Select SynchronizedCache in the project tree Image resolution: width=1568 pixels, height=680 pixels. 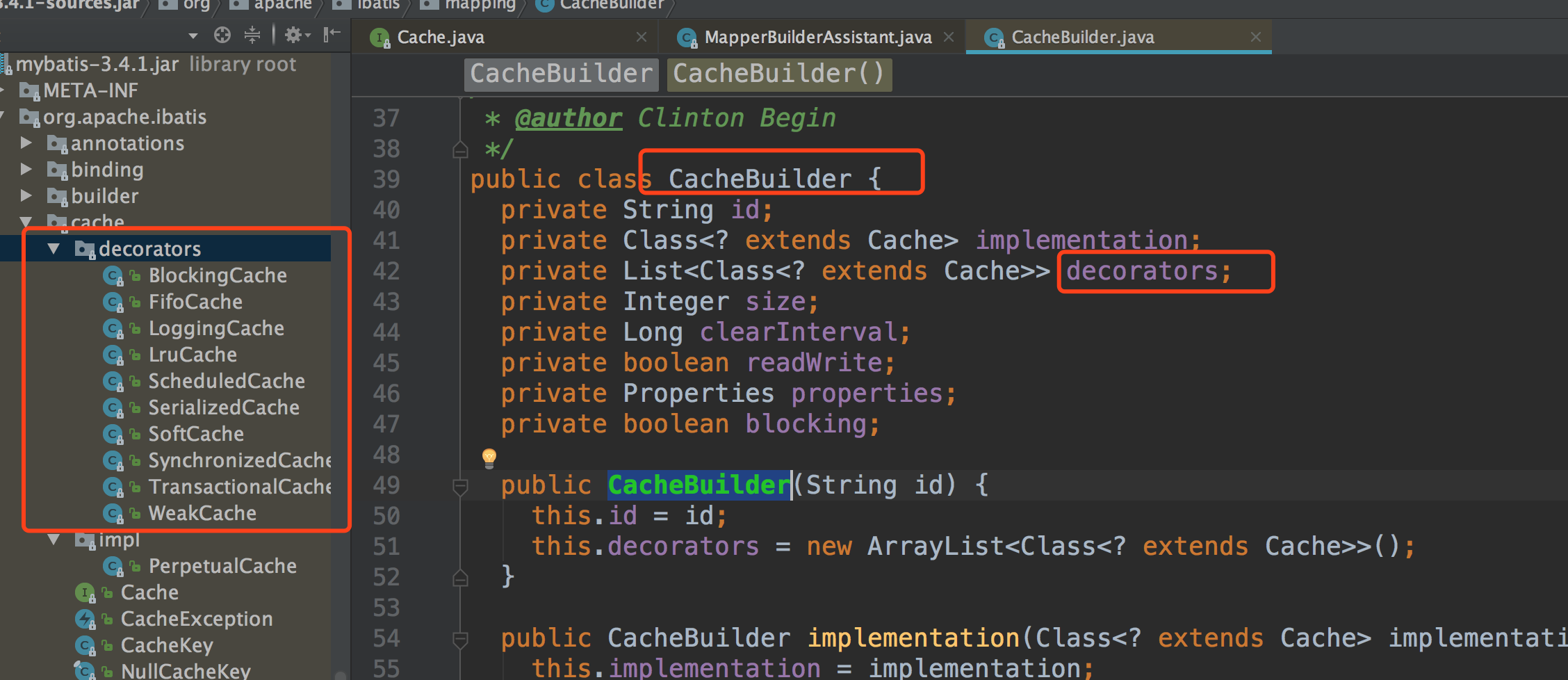click(240, 460)
